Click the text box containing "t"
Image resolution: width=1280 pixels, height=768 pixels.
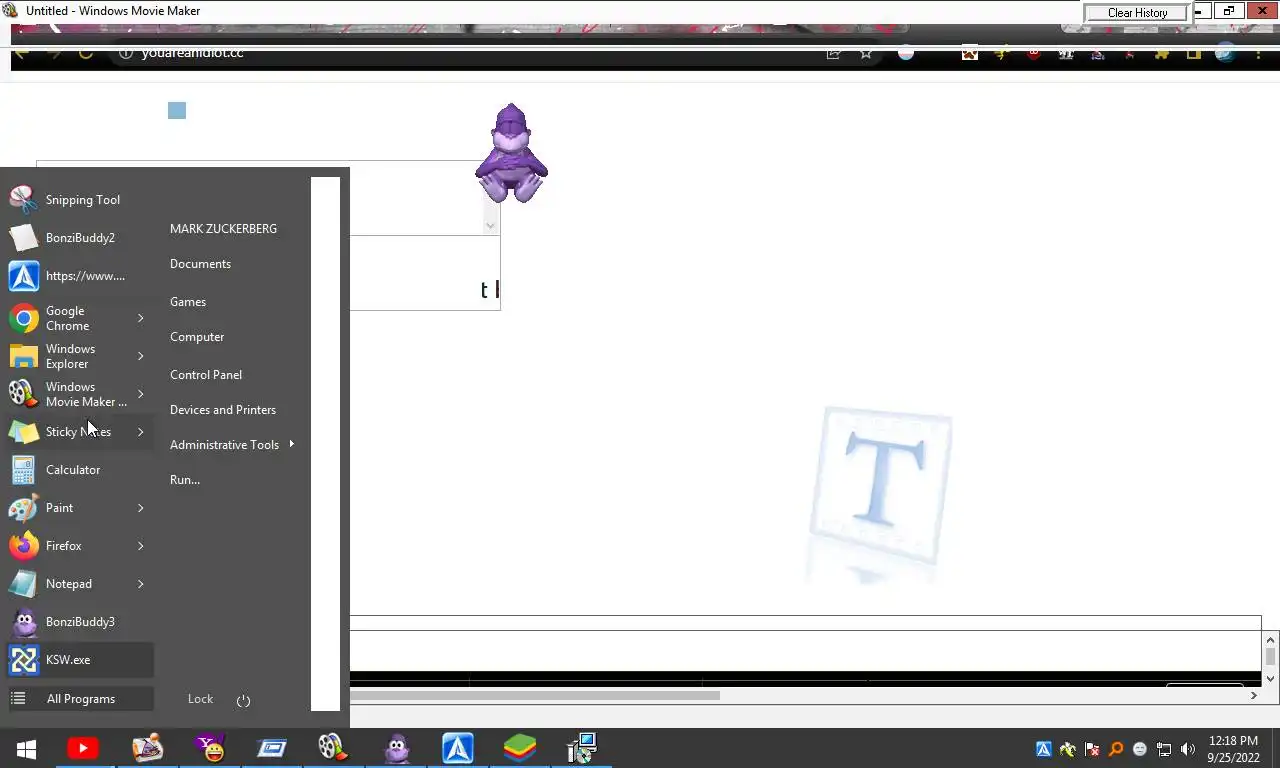(425, 273)
